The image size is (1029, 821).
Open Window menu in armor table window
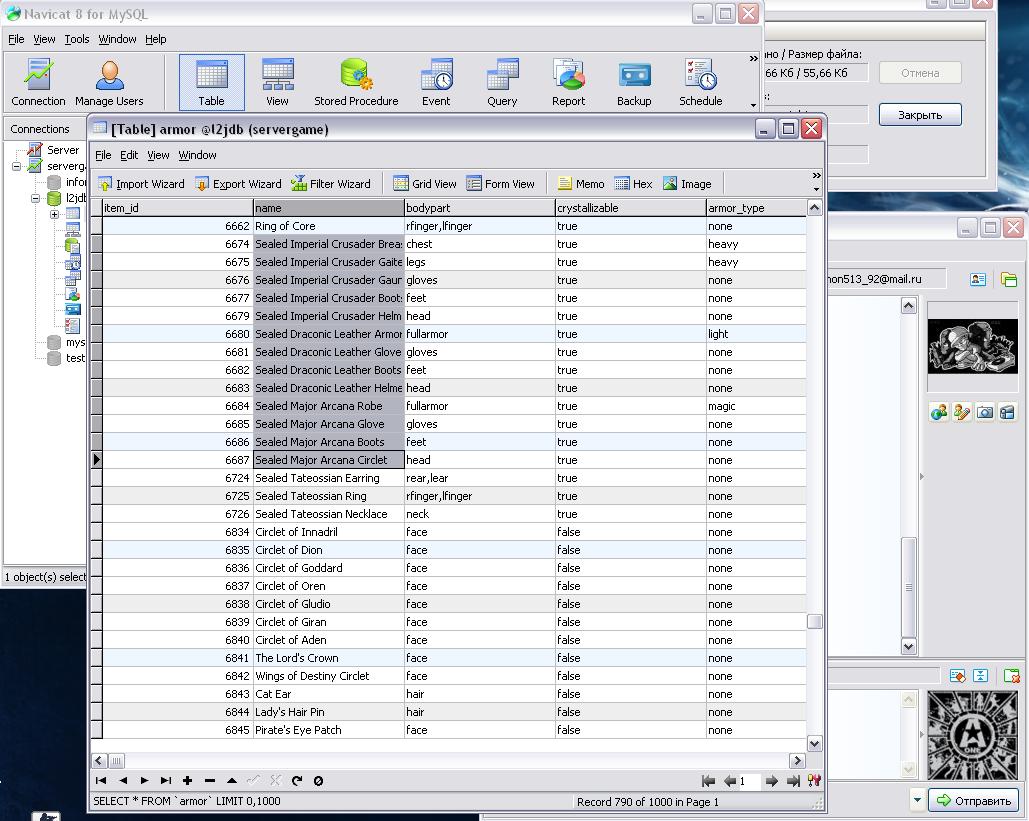pos(198,155)
